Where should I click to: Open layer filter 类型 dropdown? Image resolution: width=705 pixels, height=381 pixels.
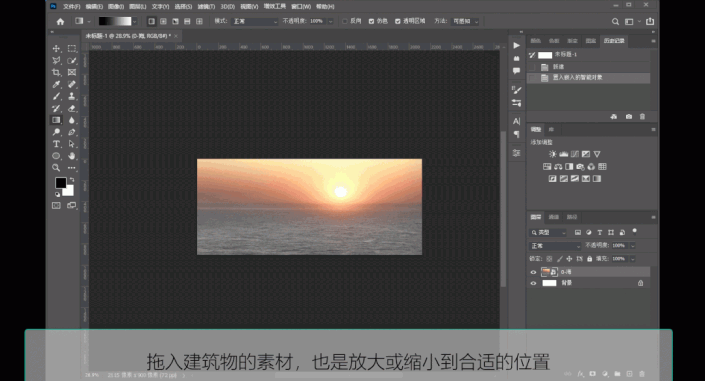548,233
